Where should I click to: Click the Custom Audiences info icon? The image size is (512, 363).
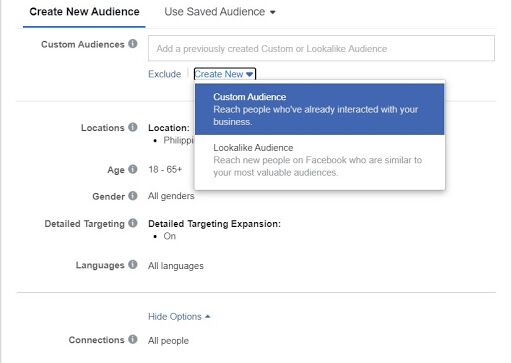133,44
